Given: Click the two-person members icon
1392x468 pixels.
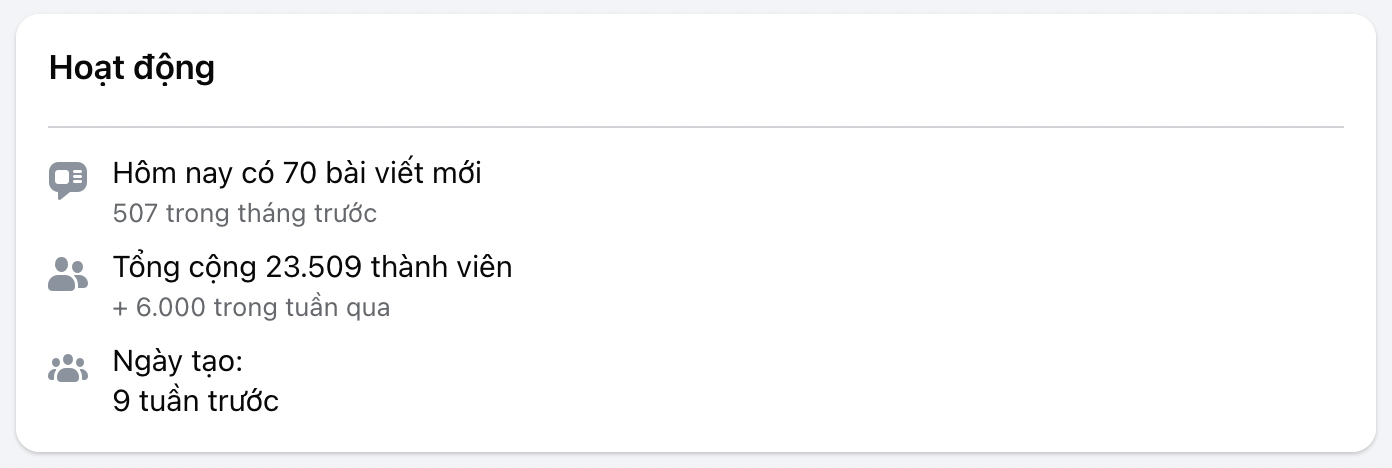Looking at the screenshot, I should pos(68,274).
